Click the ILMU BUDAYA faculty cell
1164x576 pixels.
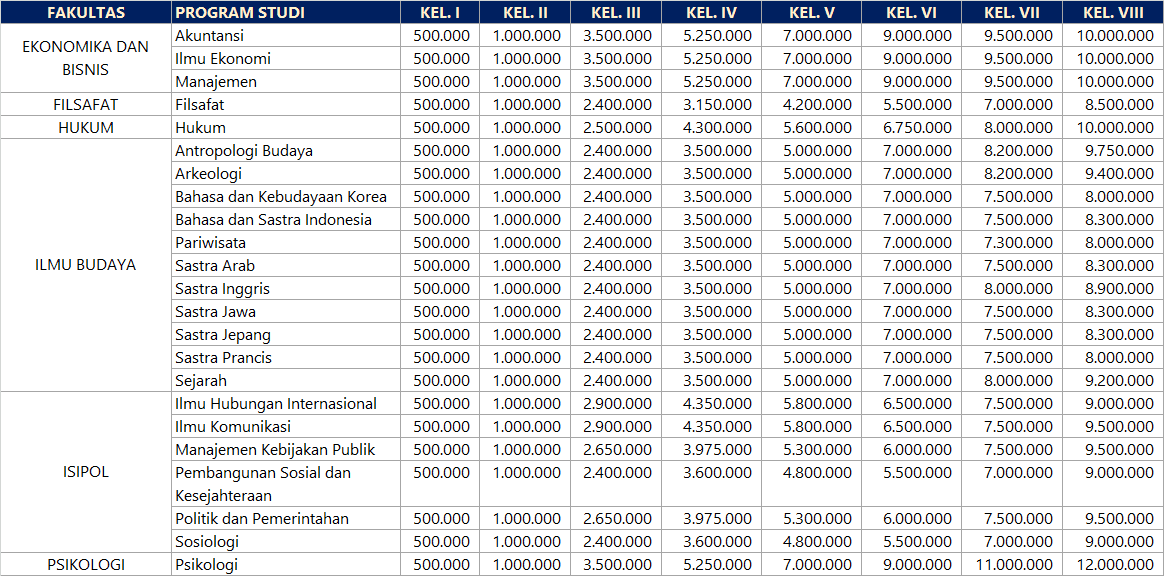point(85,265)
